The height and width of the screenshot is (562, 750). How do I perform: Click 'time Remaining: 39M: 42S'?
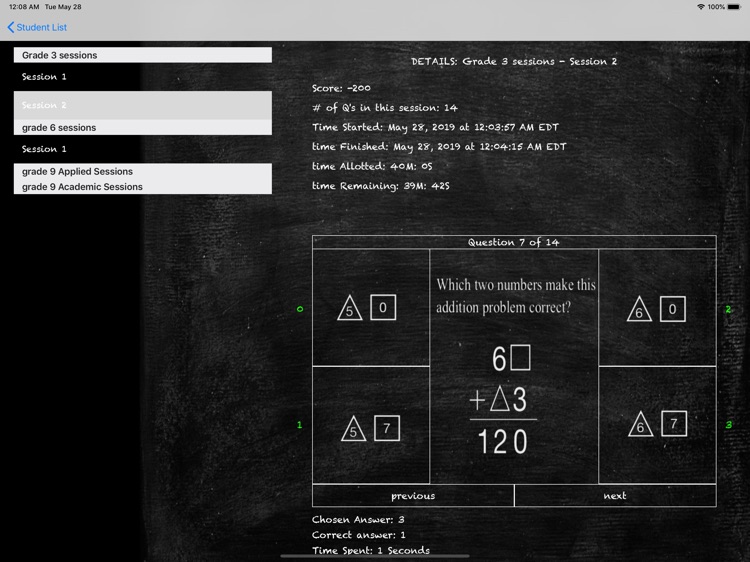[x=381, y=186]
